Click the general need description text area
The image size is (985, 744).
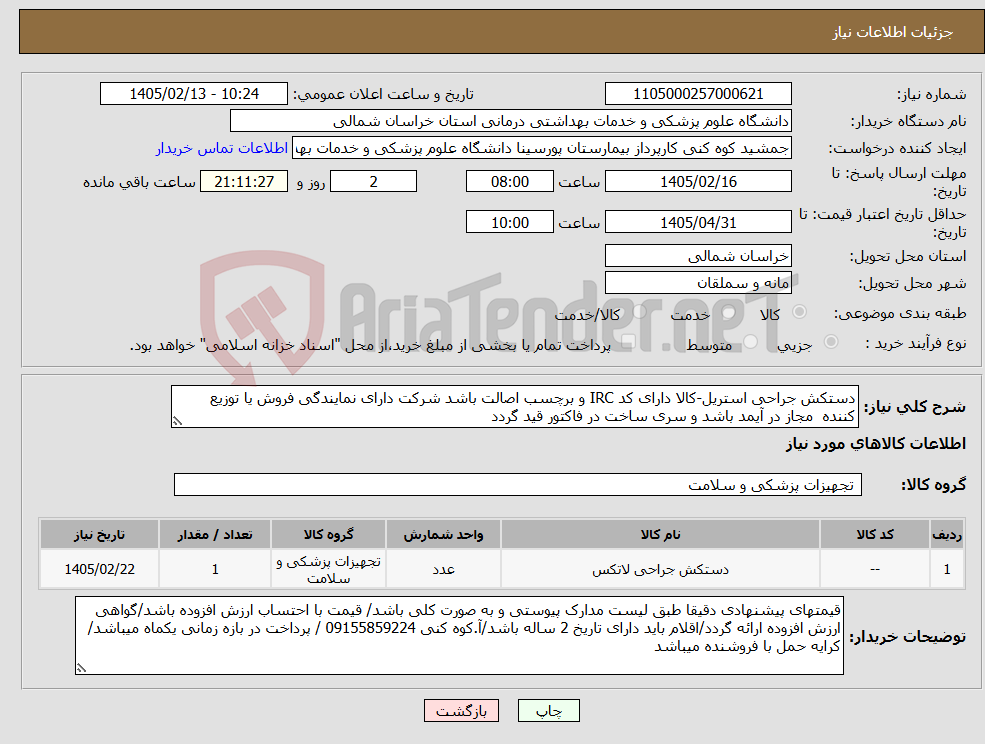[x=514, y=407]
